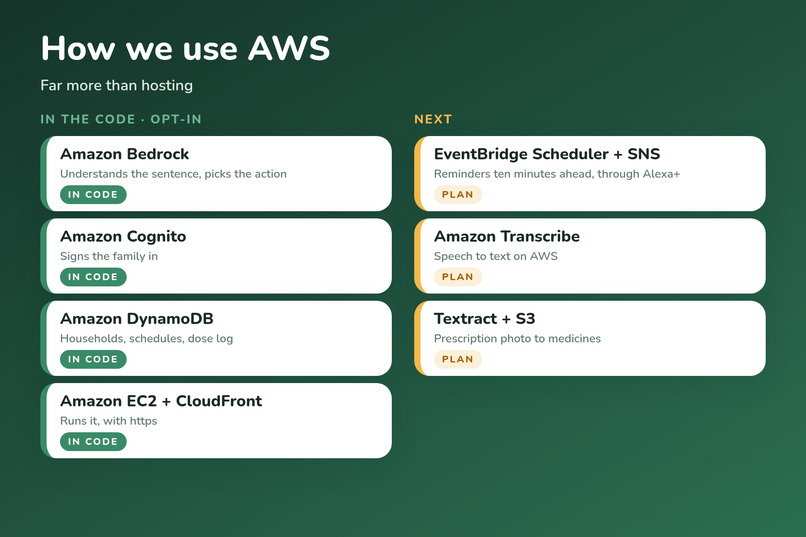Image resolution: width=806 pixels, height=537 pixels.
Task: Open the Amazon Transcribe card
Action: point(590,256)
